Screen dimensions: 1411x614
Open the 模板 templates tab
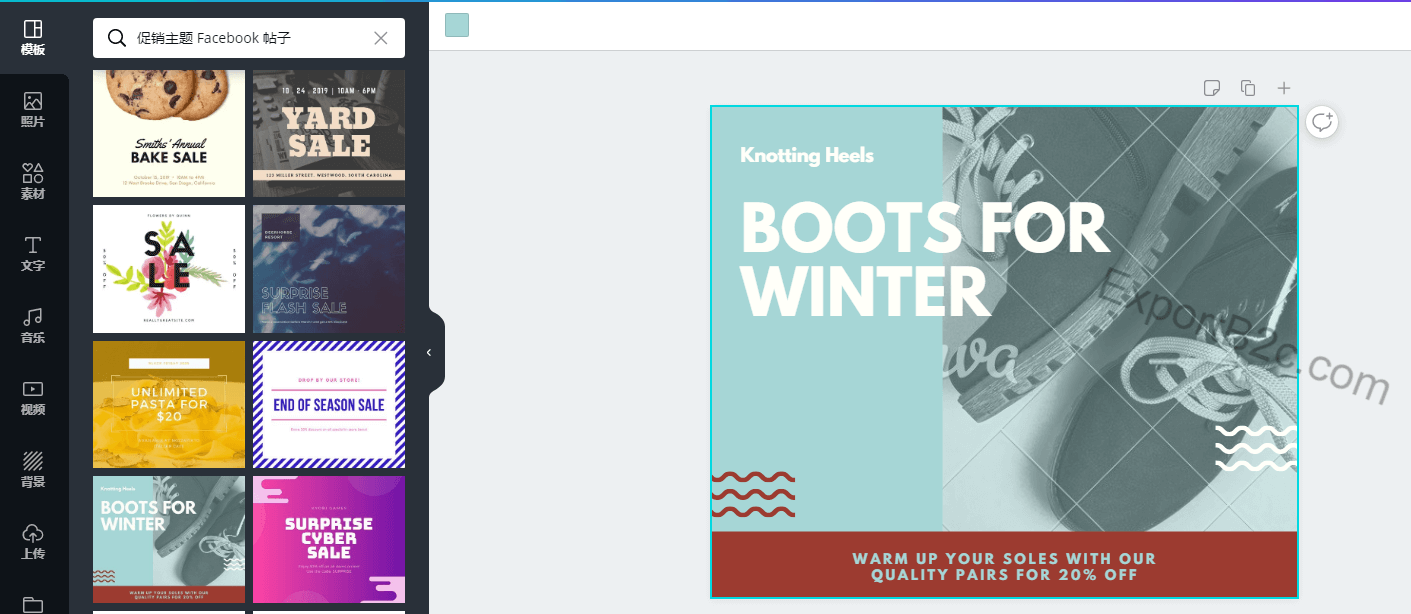[33, 38]
